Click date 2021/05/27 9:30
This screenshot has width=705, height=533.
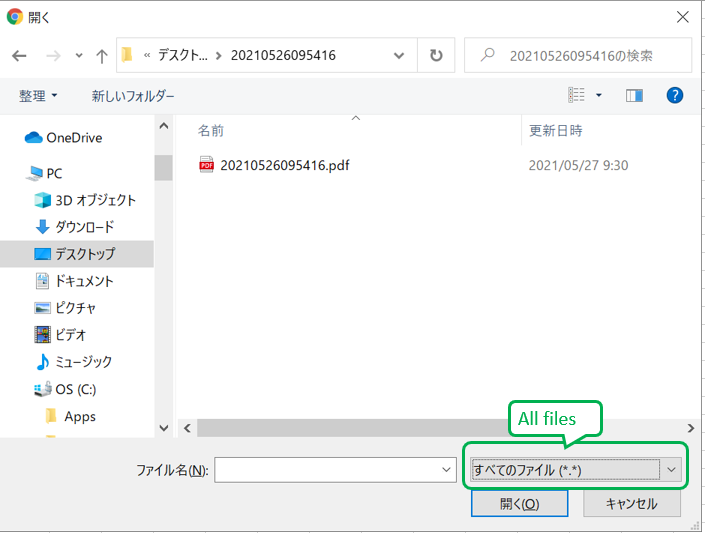tap(578, 165)
